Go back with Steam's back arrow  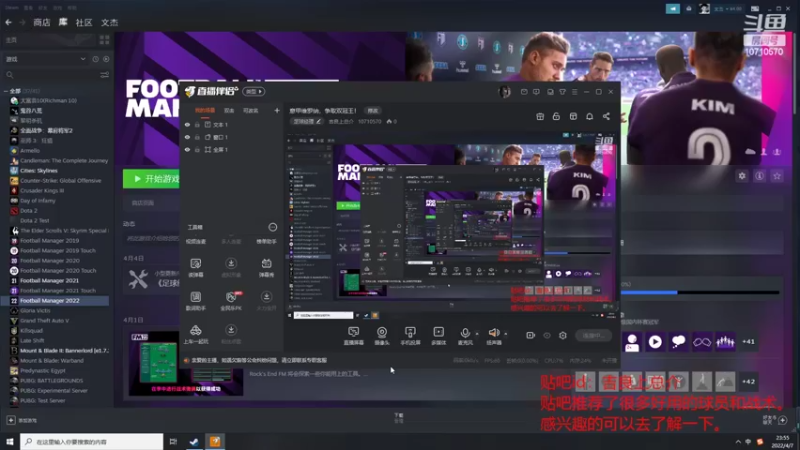click(x=8, y=22)
